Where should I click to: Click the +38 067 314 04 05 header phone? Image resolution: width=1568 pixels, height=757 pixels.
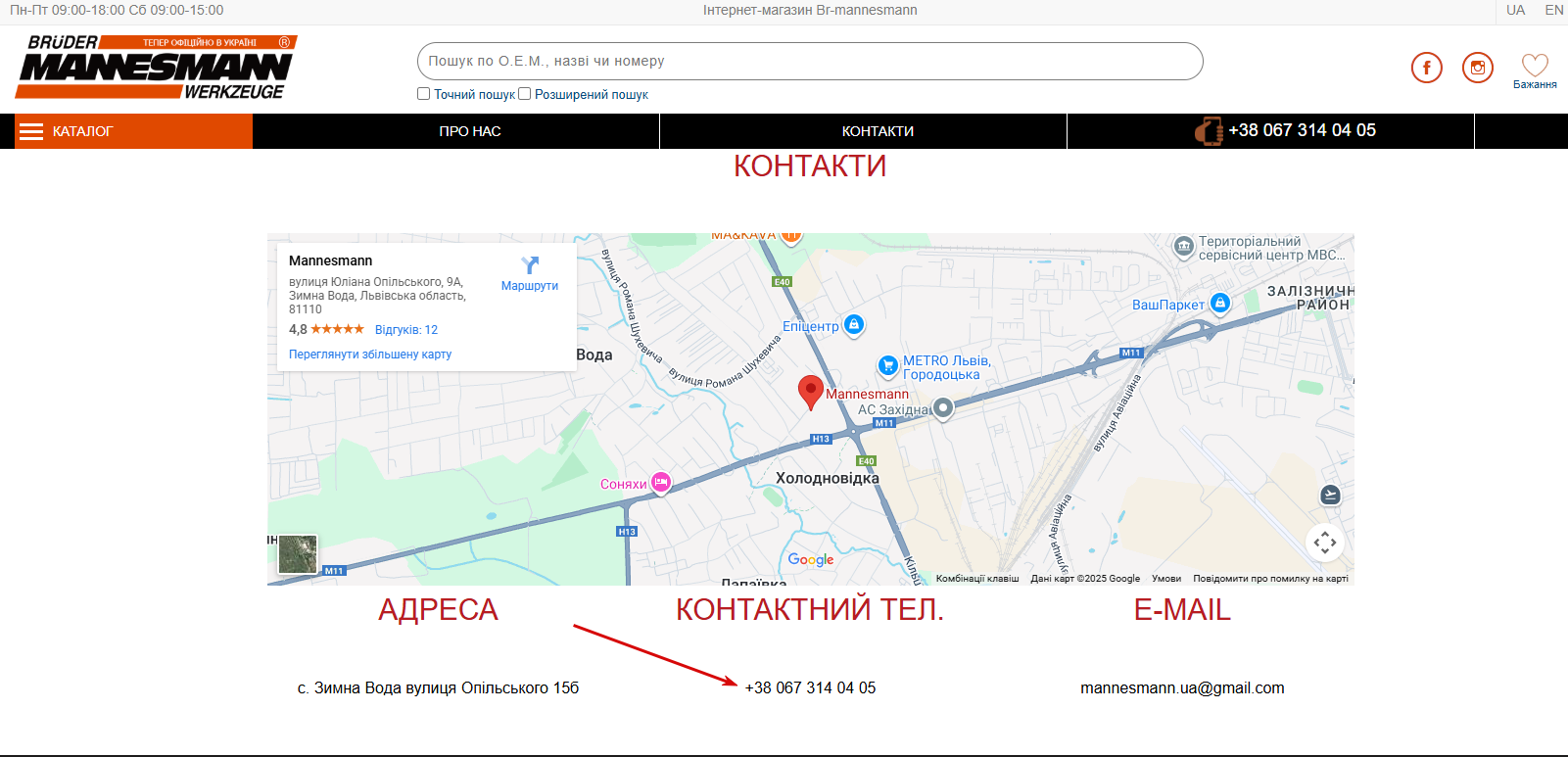click(1302, 130)
